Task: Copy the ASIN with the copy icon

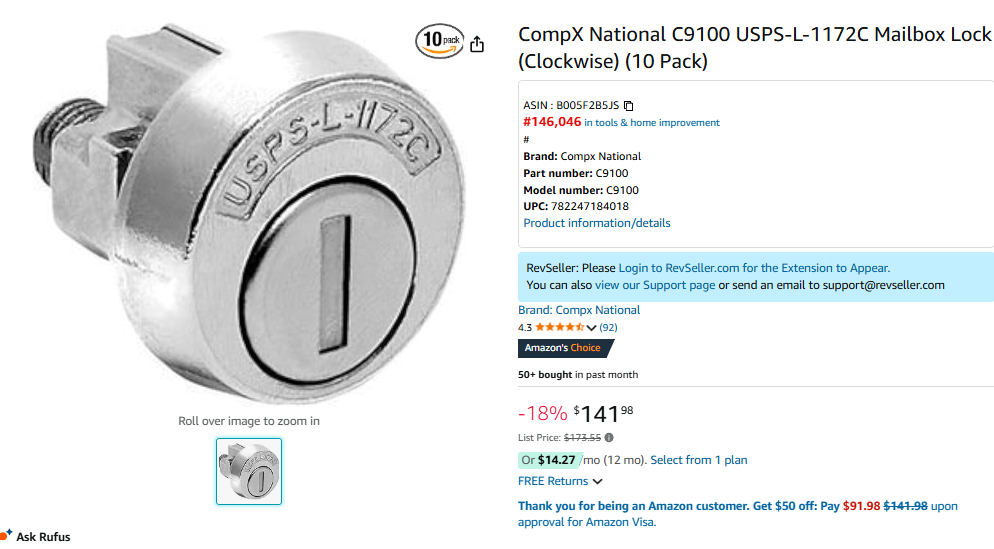Action: pos(629,106)
